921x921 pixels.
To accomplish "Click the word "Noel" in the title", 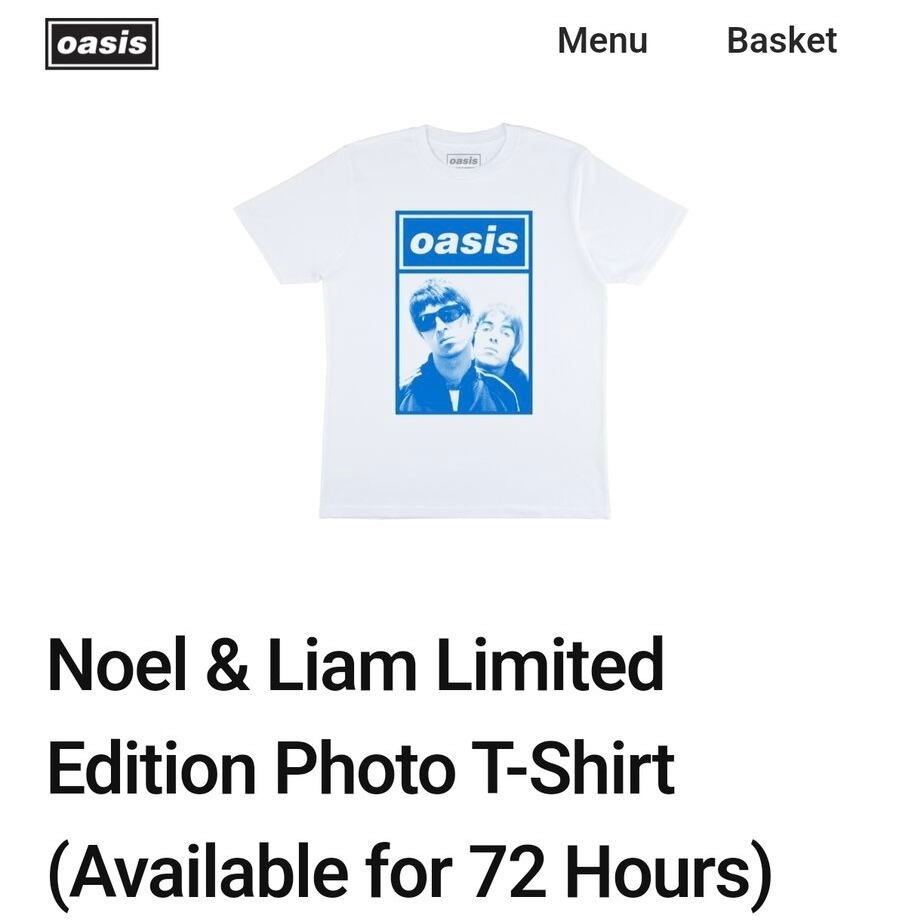I will coord(116,665).
